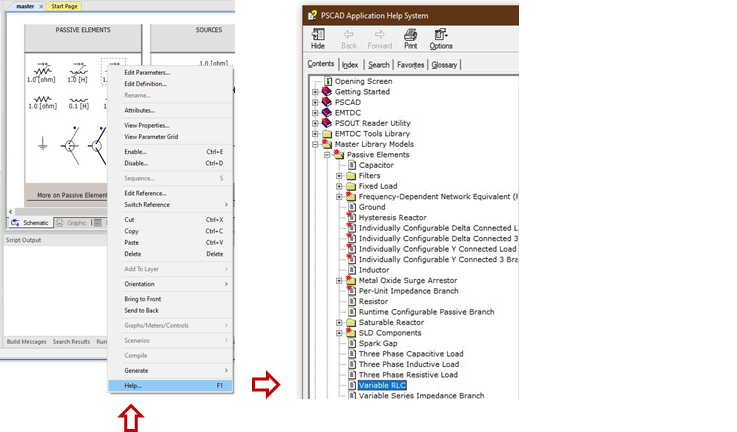Click the Hide toolbar icon in Help
The height and width of the screenshot is (432, 737).
[x=318, y=38]
